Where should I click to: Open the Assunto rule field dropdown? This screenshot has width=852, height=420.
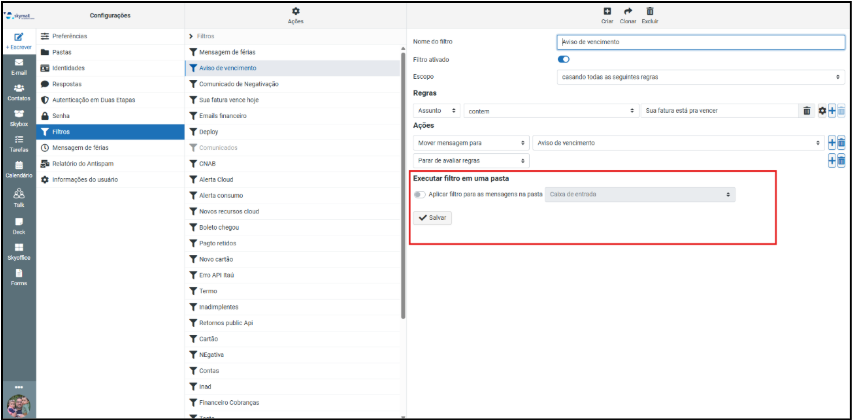click(x=437, y=110)
